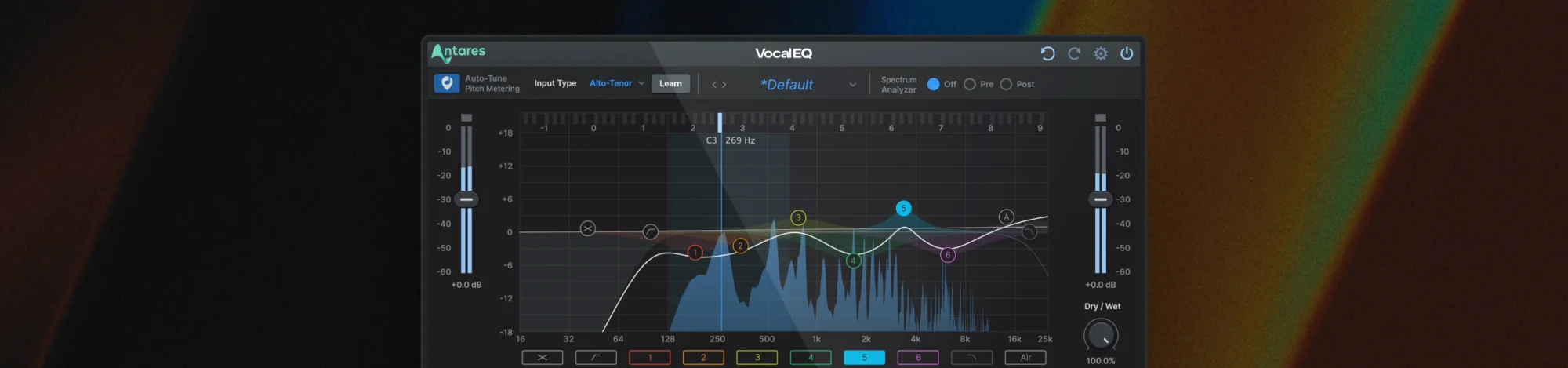Select the Air band A node
Image resolution: width=1568 pixels, height=368 pixels.
pyautogui.click(x=1007, y=217)
